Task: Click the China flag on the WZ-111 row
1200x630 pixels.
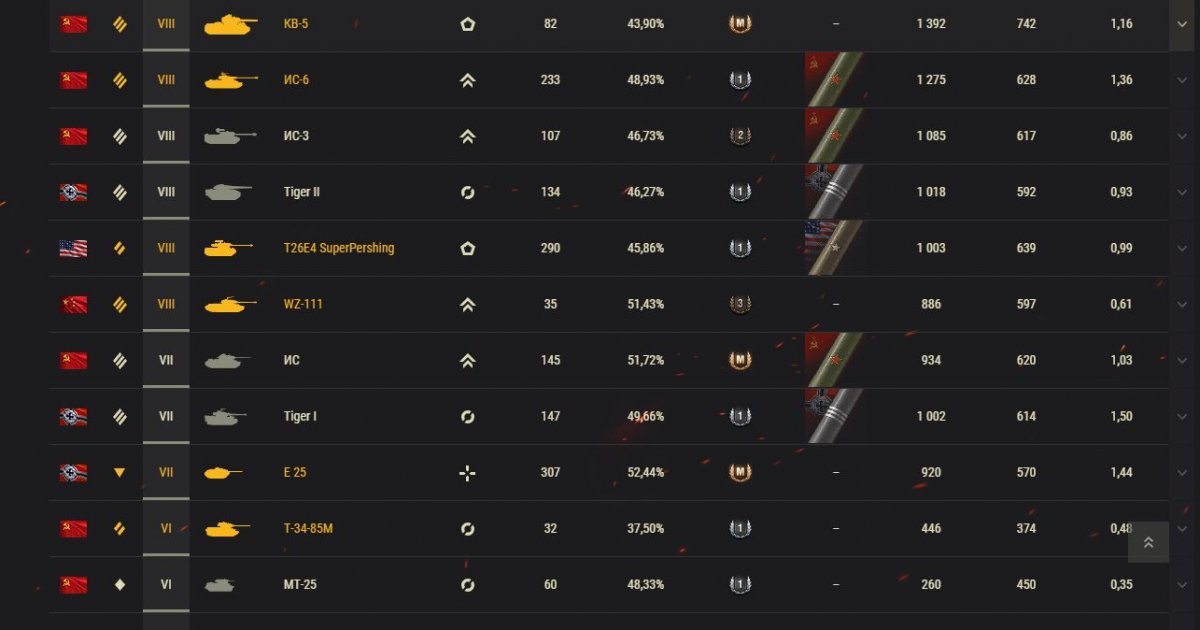Action: (73, 304)
